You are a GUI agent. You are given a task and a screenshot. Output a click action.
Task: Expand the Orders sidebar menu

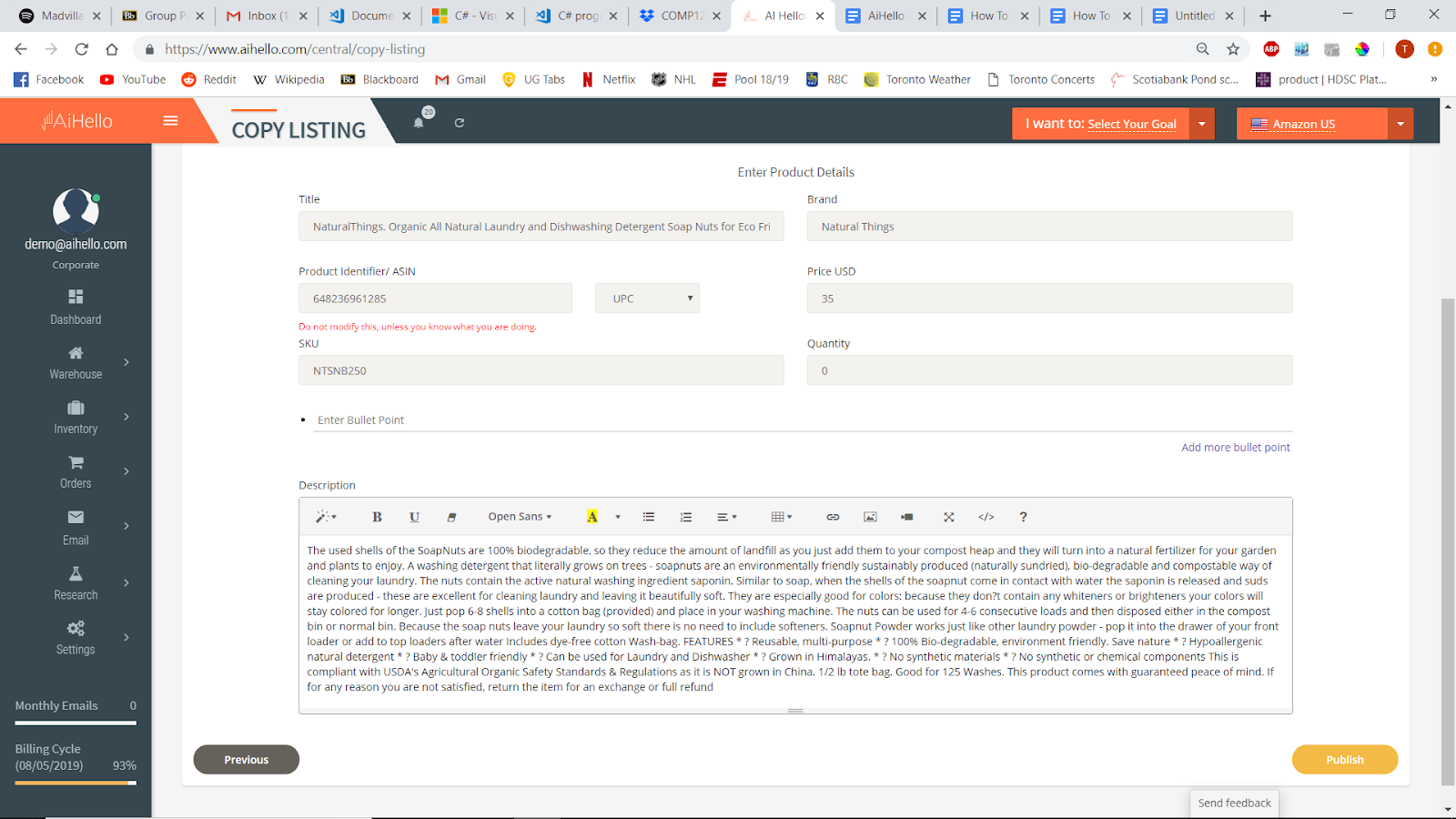tap(76, 471)
